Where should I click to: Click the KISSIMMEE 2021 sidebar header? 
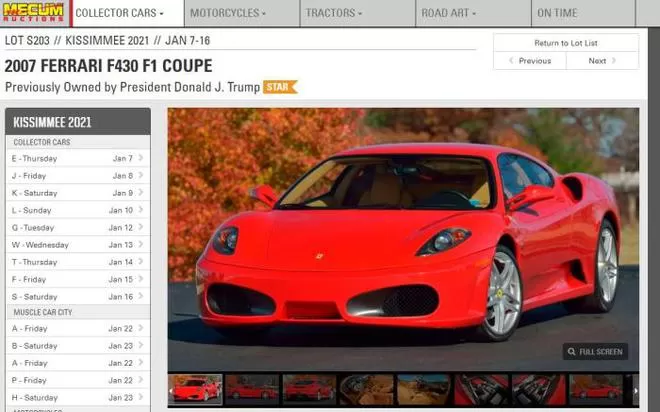pyautogui.click(x=78, y=122)
